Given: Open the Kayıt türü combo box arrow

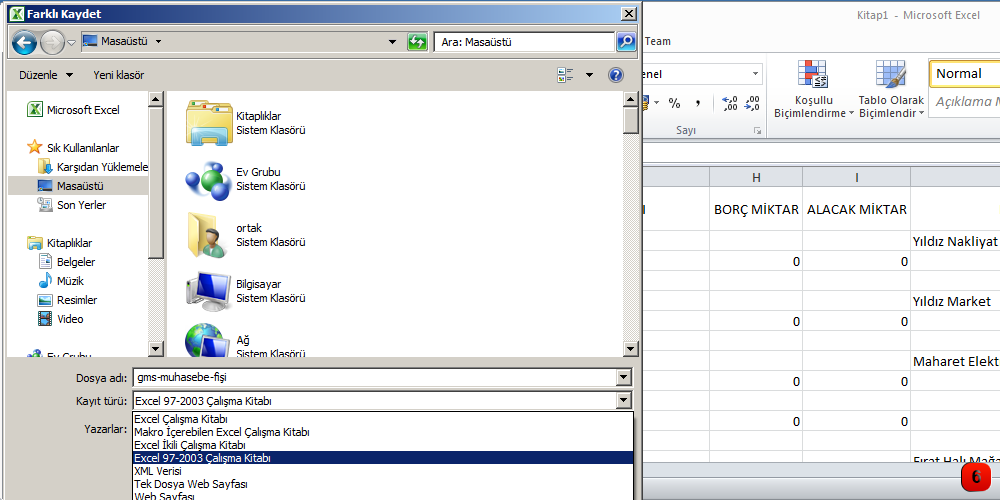Looking at the screenshot, I should [624, 401].
